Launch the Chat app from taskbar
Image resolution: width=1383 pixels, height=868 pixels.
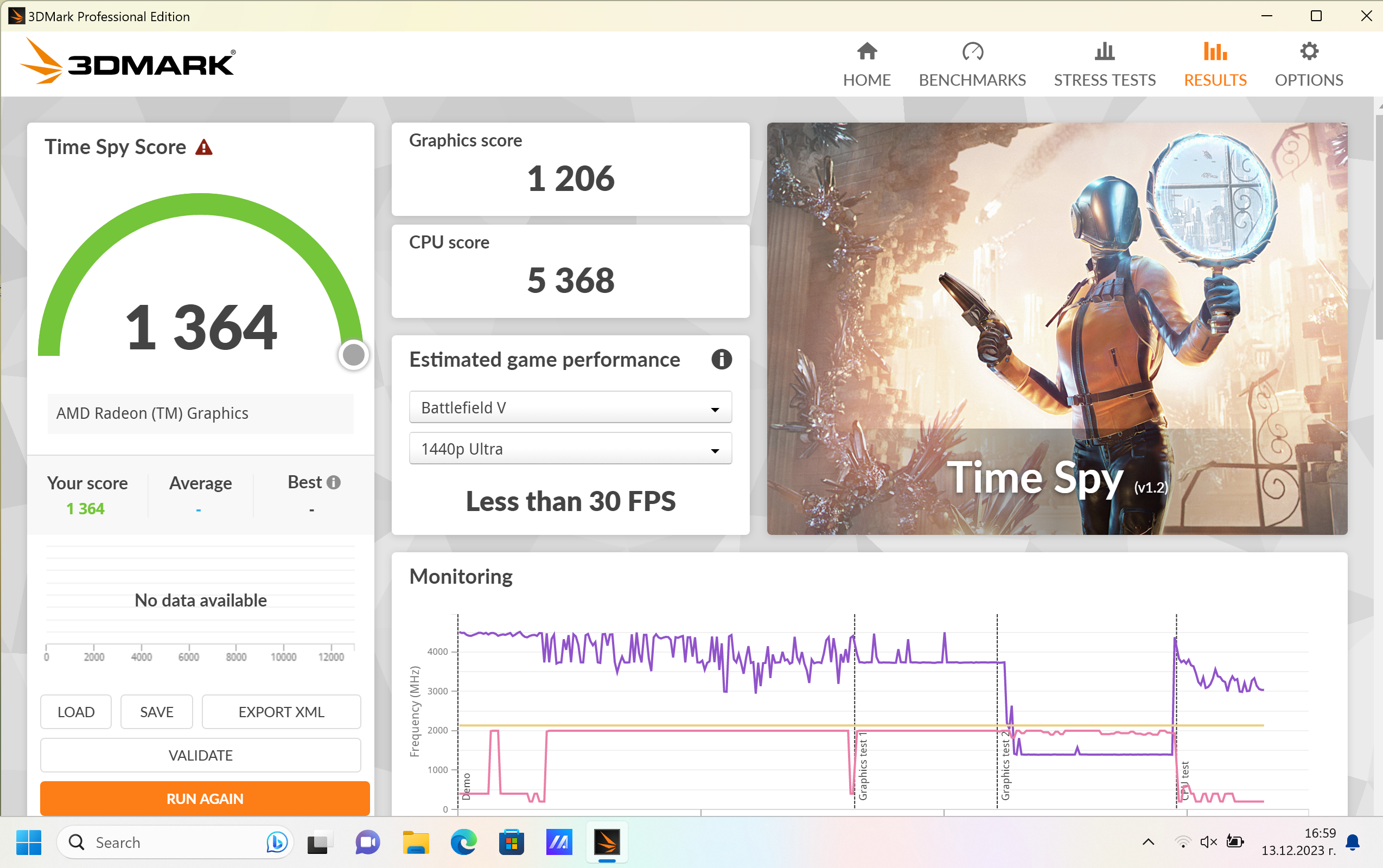pos(367,842)
